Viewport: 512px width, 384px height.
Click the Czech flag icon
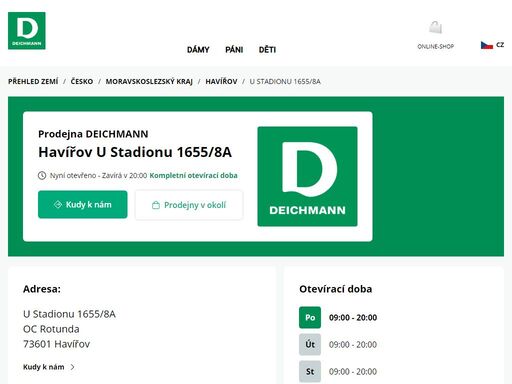487,45
